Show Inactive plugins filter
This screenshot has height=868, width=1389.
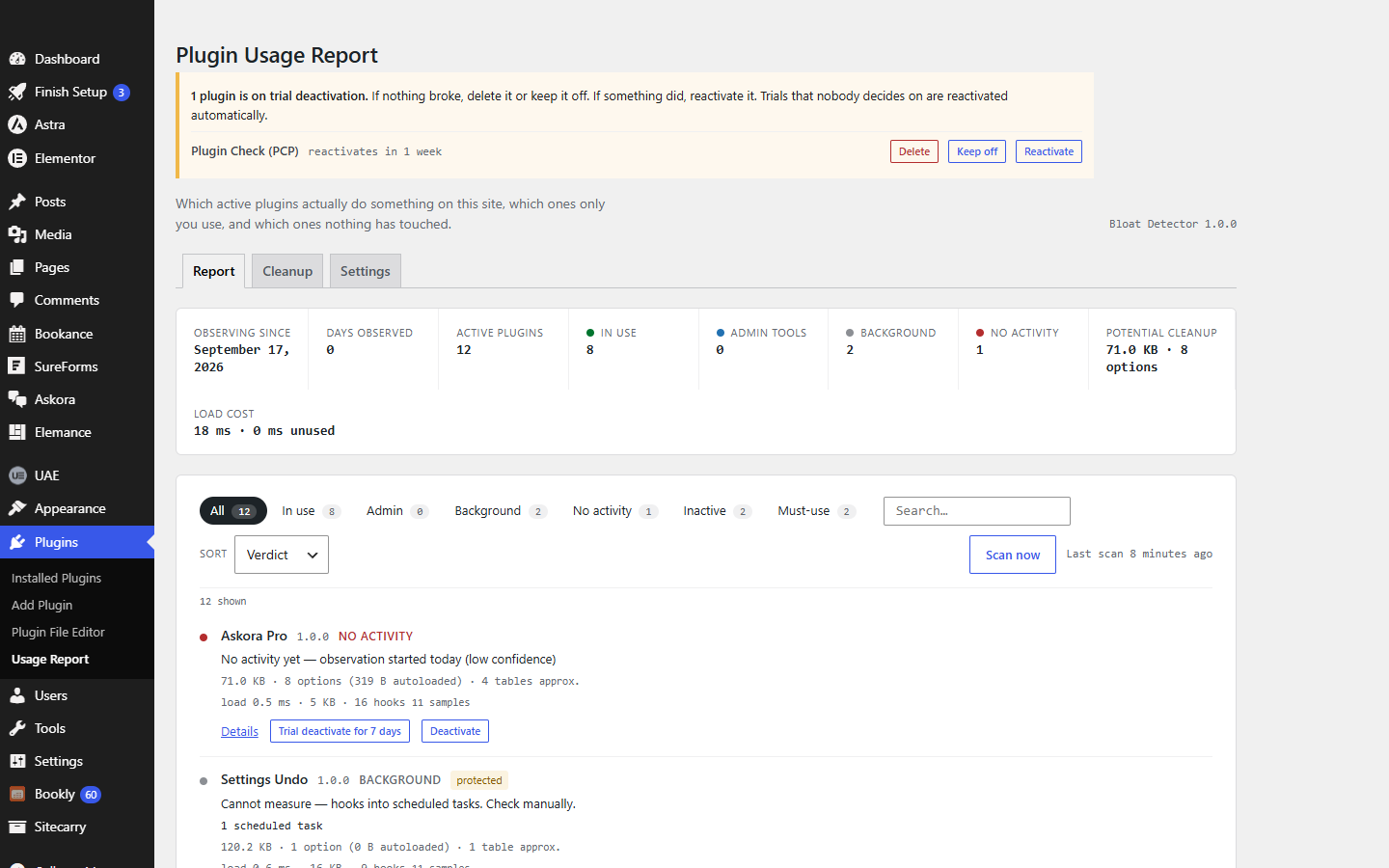[x=717, y=511]
